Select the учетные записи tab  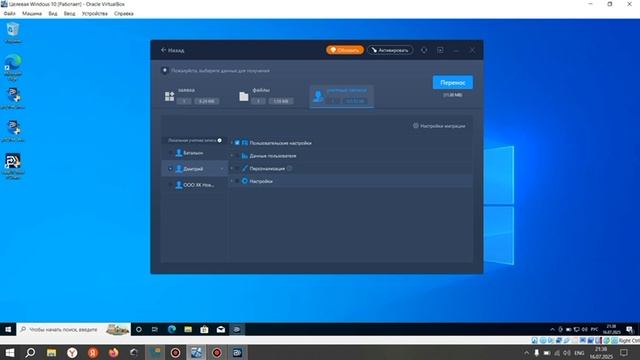[x=342, y=96]
